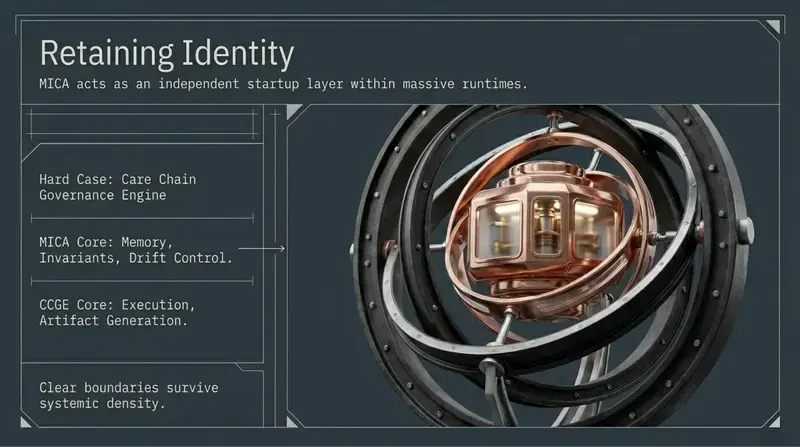Click the 'Retaining Identity' slide title
The height and width of the screenshot is (447, 800).
pyautogui.click(x=167, y=54)
